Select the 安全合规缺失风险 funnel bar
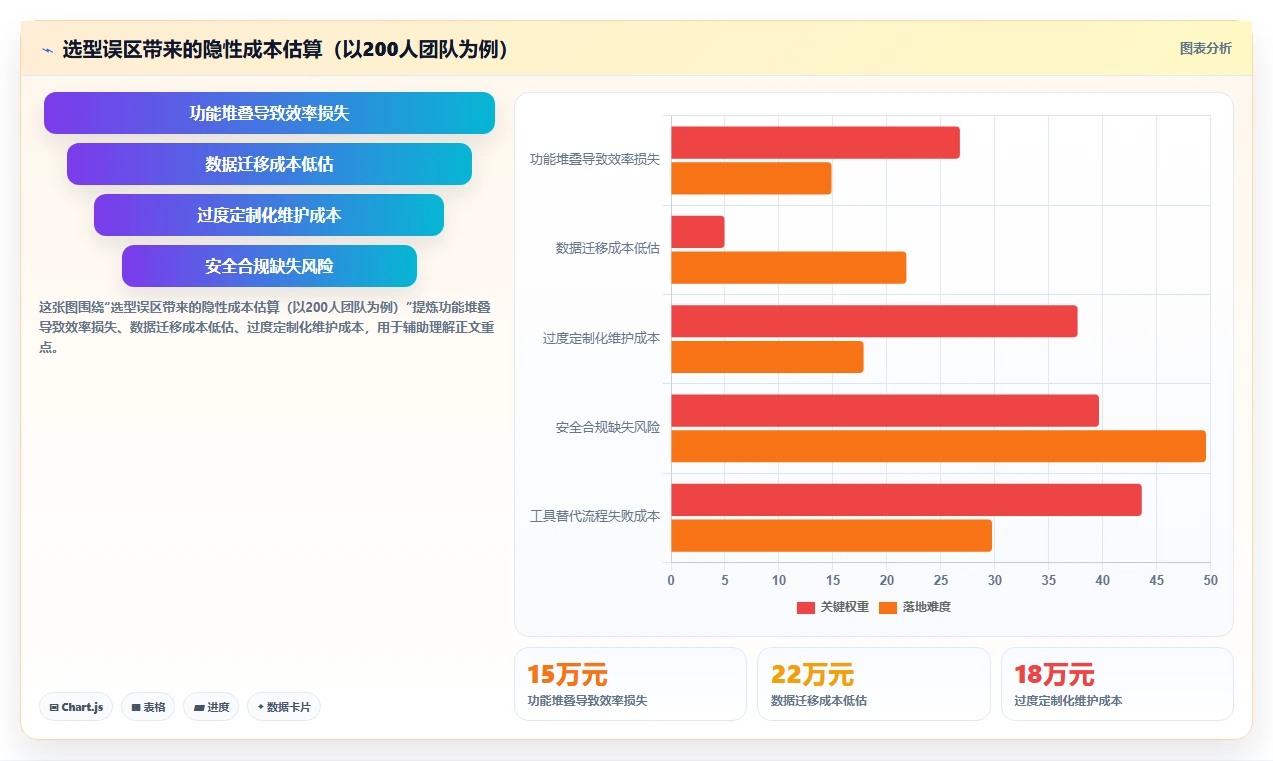This screenshot has height=761, width=1273. point(269,266)
